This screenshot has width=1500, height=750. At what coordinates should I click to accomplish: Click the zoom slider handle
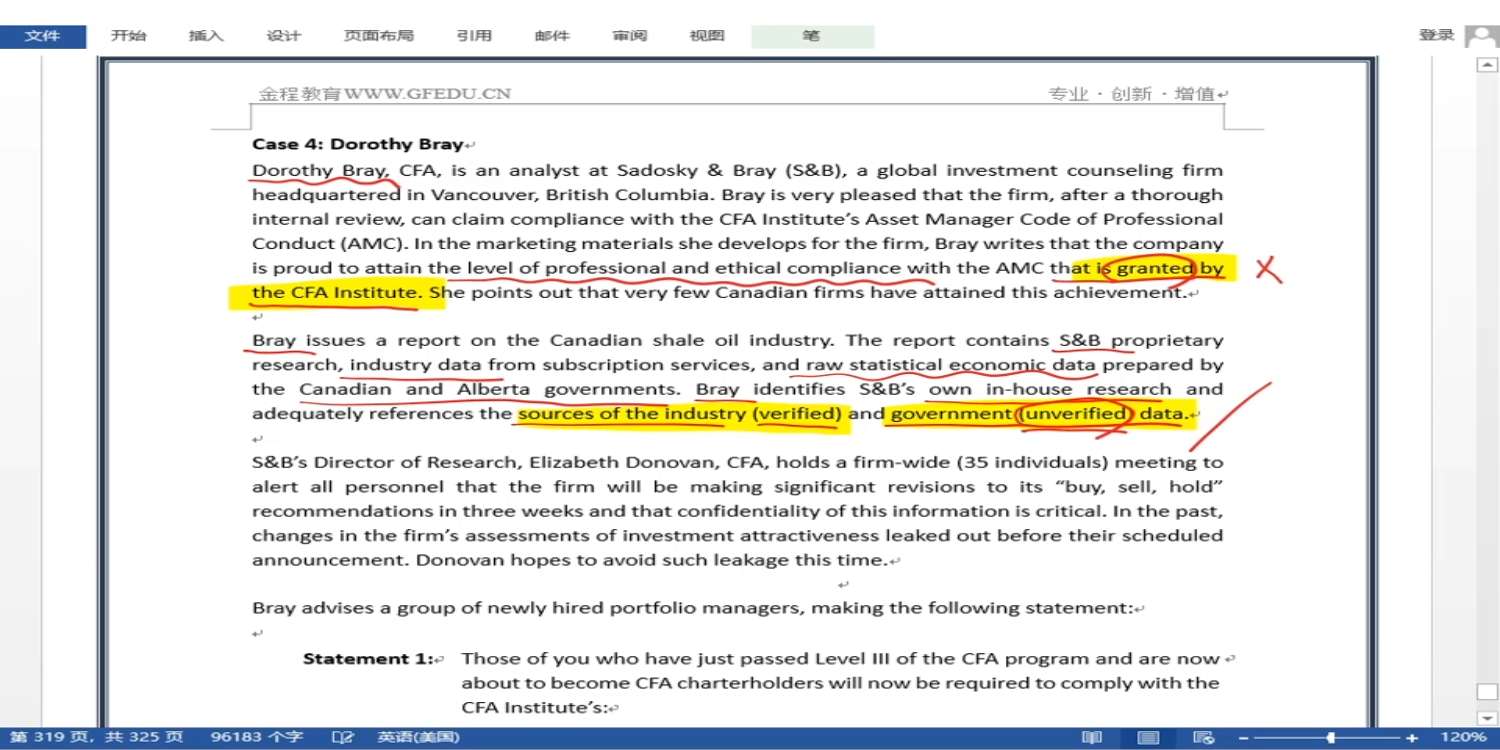pos(1331,738)
